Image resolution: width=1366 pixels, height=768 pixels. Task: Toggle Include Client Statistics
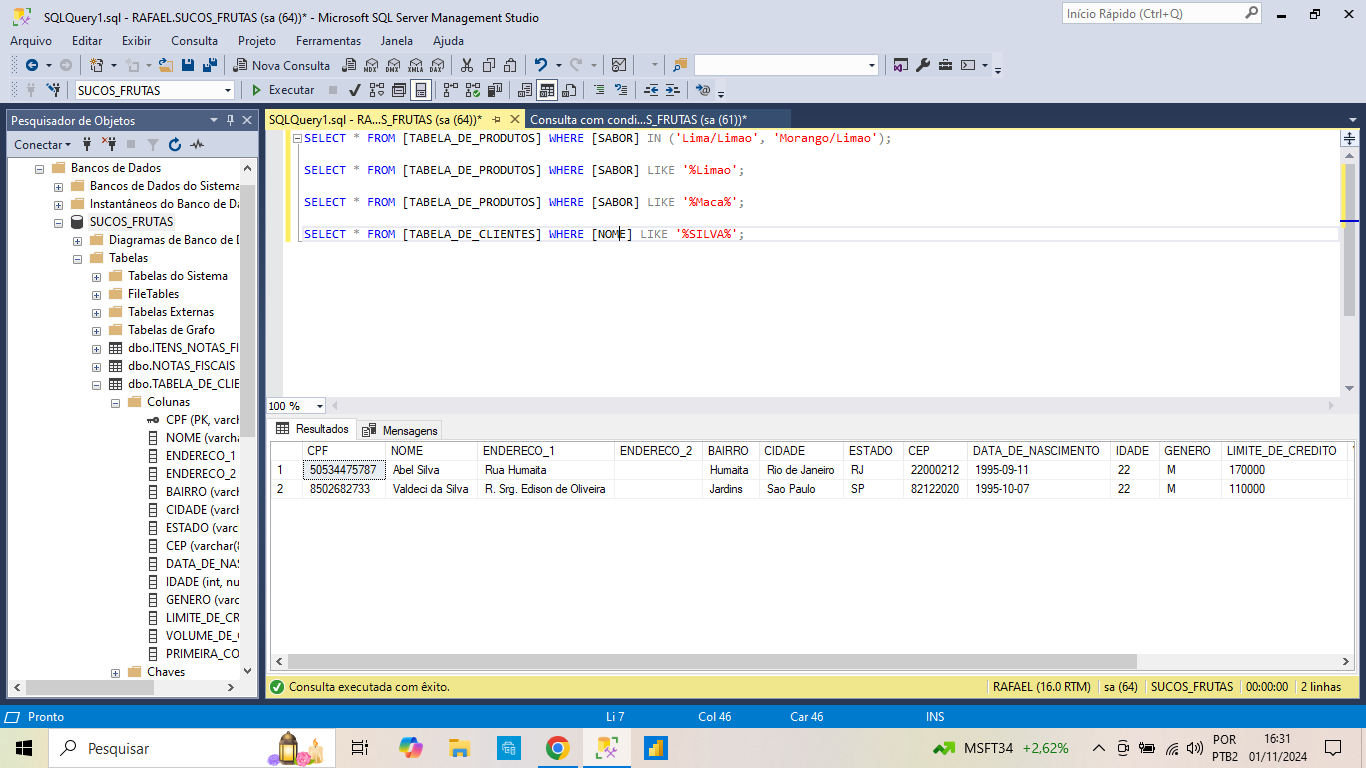point(495,90)
